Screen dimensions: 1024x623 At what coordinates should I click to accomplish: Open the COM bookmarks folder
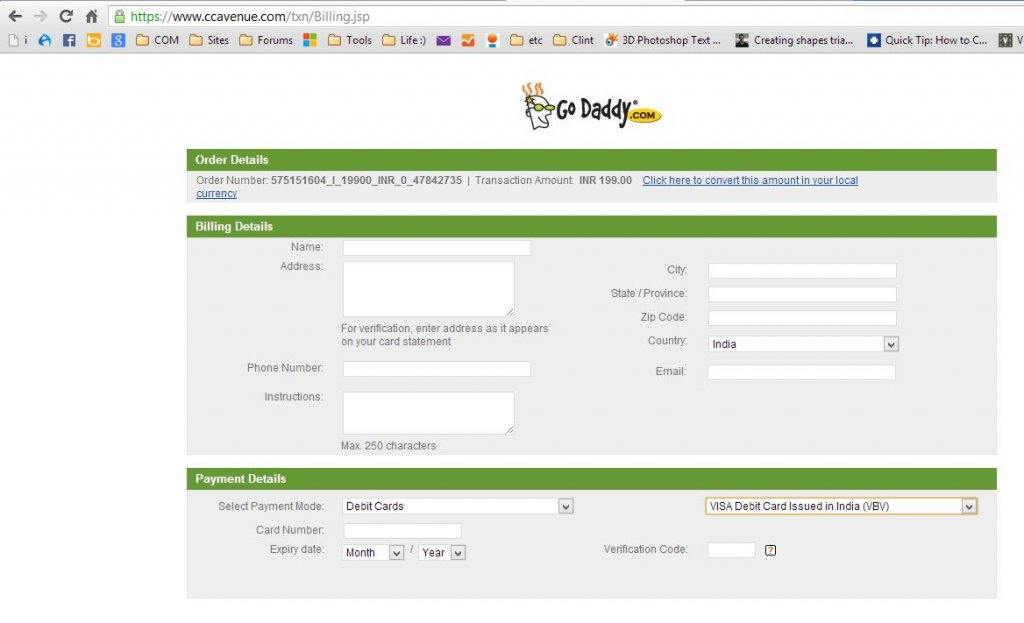coord(157,40)
